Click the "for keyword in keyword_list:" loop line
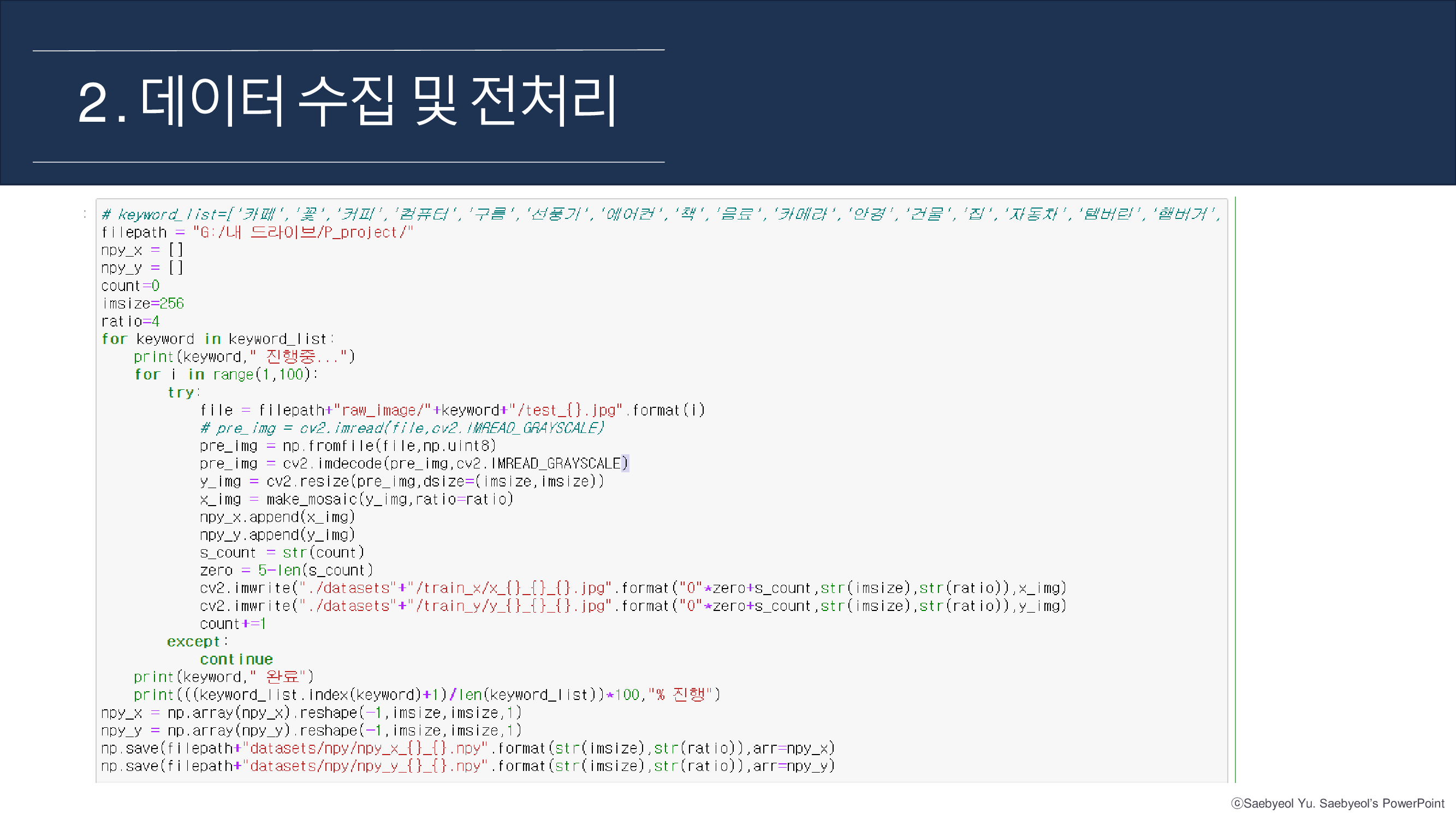This screenshot has height=819, width=1456. 218,339
